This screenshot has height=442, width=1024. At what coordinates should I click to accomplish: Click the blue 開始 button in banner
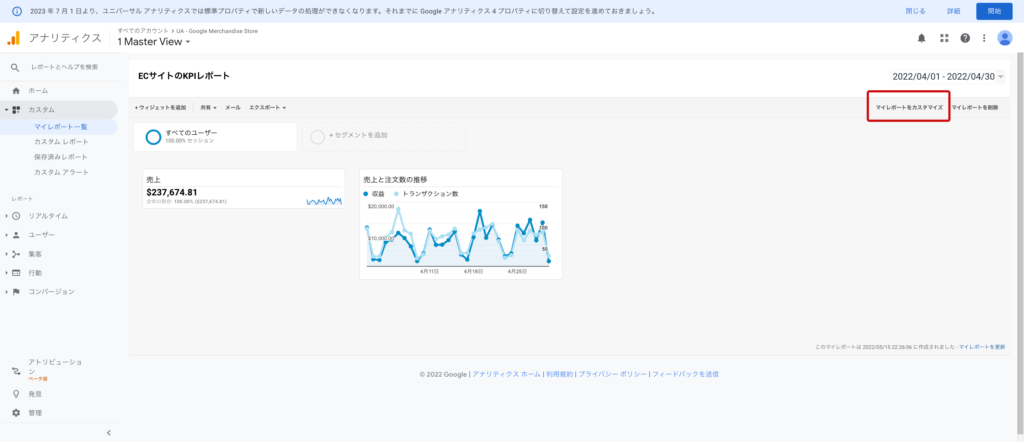click(994, 11)
